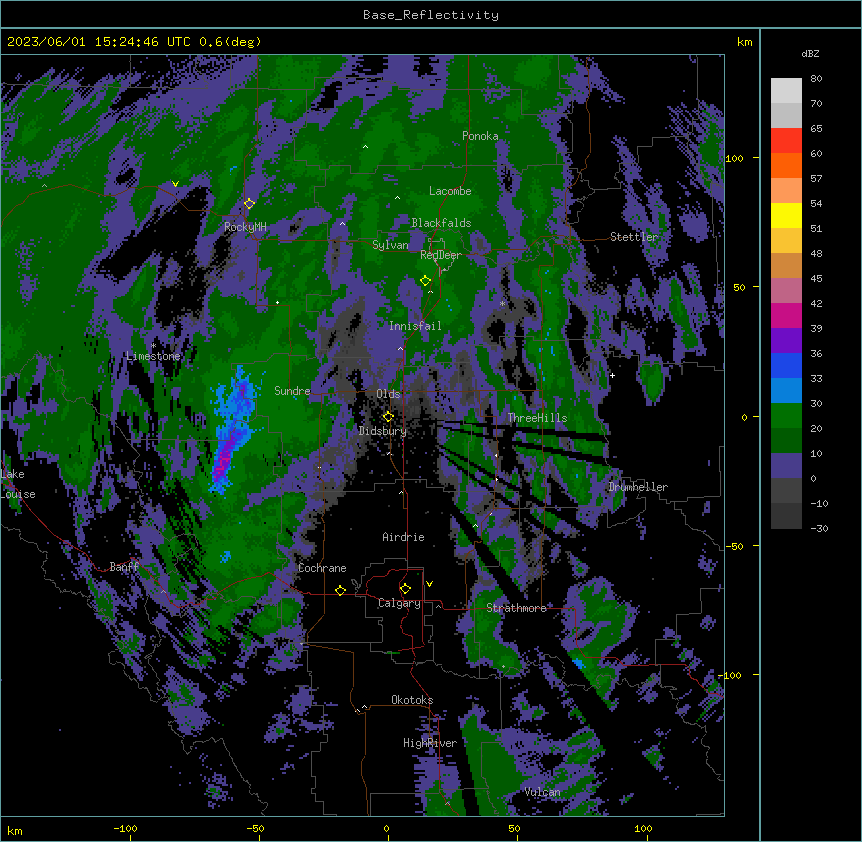Click the 2023/06/01 15:24:46 UTC timestamp
The width and height of the screenshot is (862, 842).
[99, 42]
